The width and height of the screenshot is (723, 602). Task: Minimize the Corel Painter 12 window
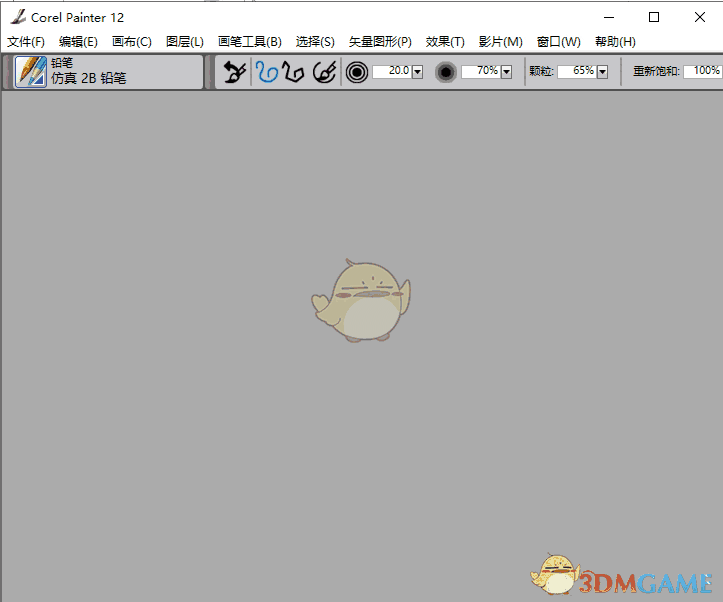pyautogui.click(x=609, y=18)
